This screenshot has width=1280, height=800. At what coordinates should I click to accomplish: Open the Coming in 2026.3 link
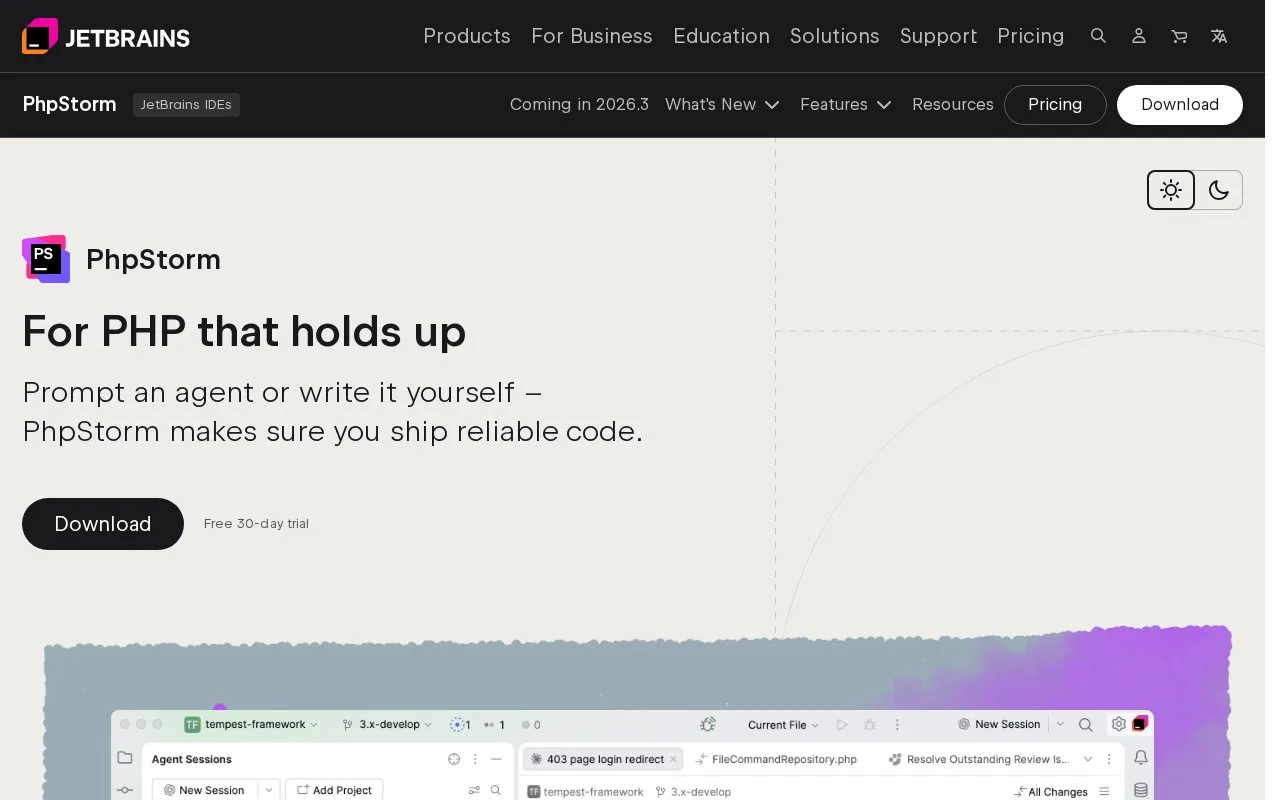coord(579,104)
